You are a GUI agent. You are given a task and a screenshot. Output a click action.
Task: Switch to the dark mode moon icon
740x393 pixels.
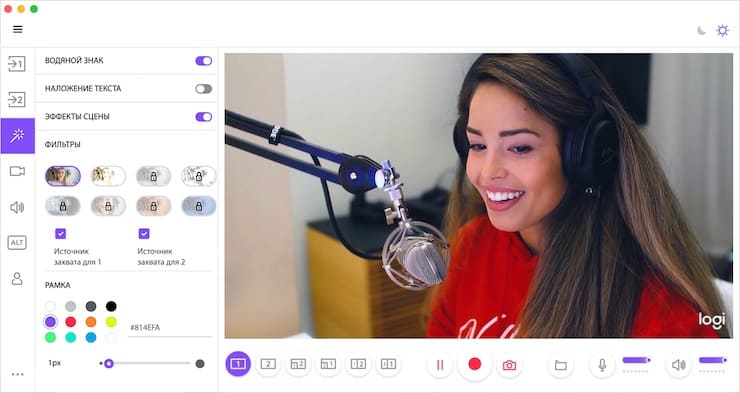click(702, 31)
